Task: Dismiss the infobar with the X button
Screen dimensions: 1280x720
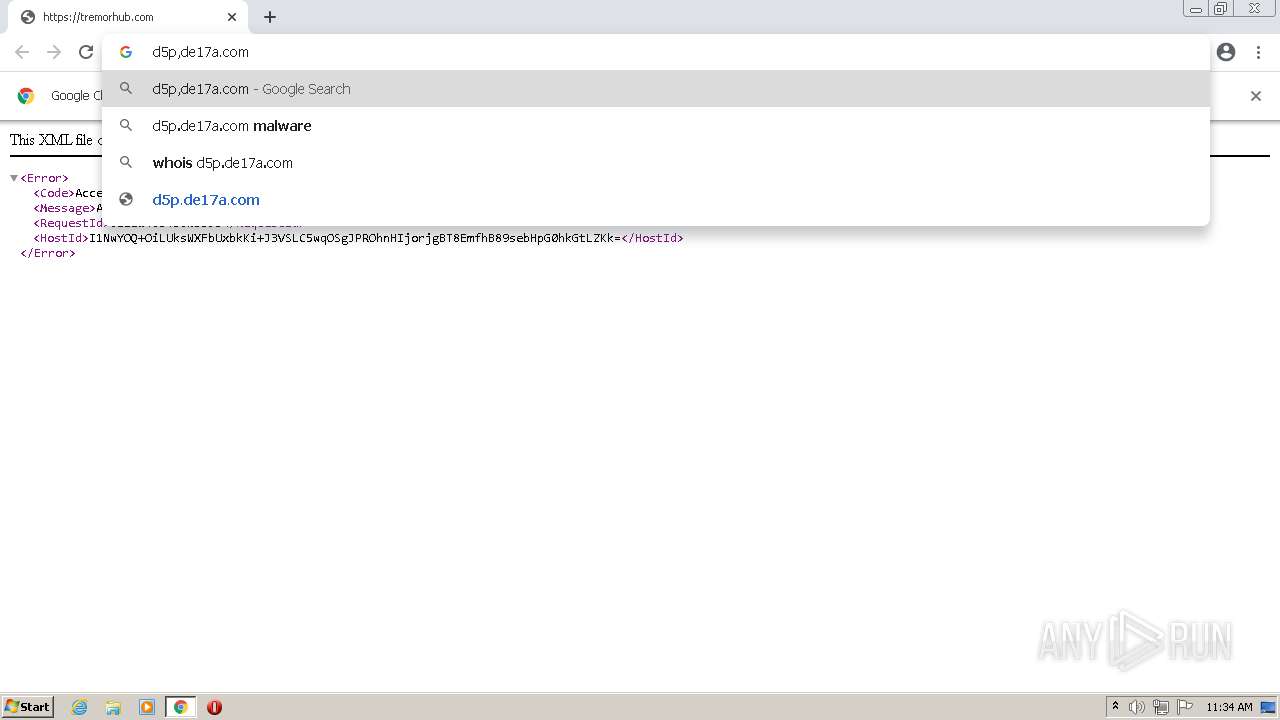Action: click(x=1256, y=96)
